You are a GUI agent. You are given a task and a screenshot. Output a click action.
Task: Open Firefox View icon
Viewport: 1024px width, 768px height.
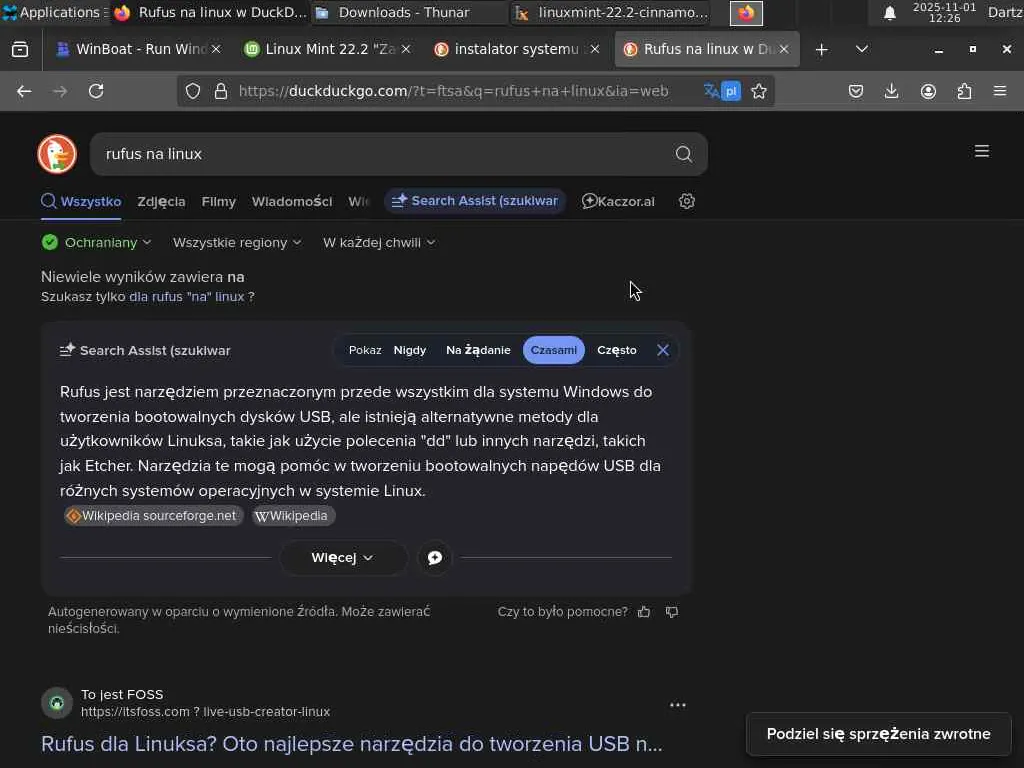click(x=20, y=50)
